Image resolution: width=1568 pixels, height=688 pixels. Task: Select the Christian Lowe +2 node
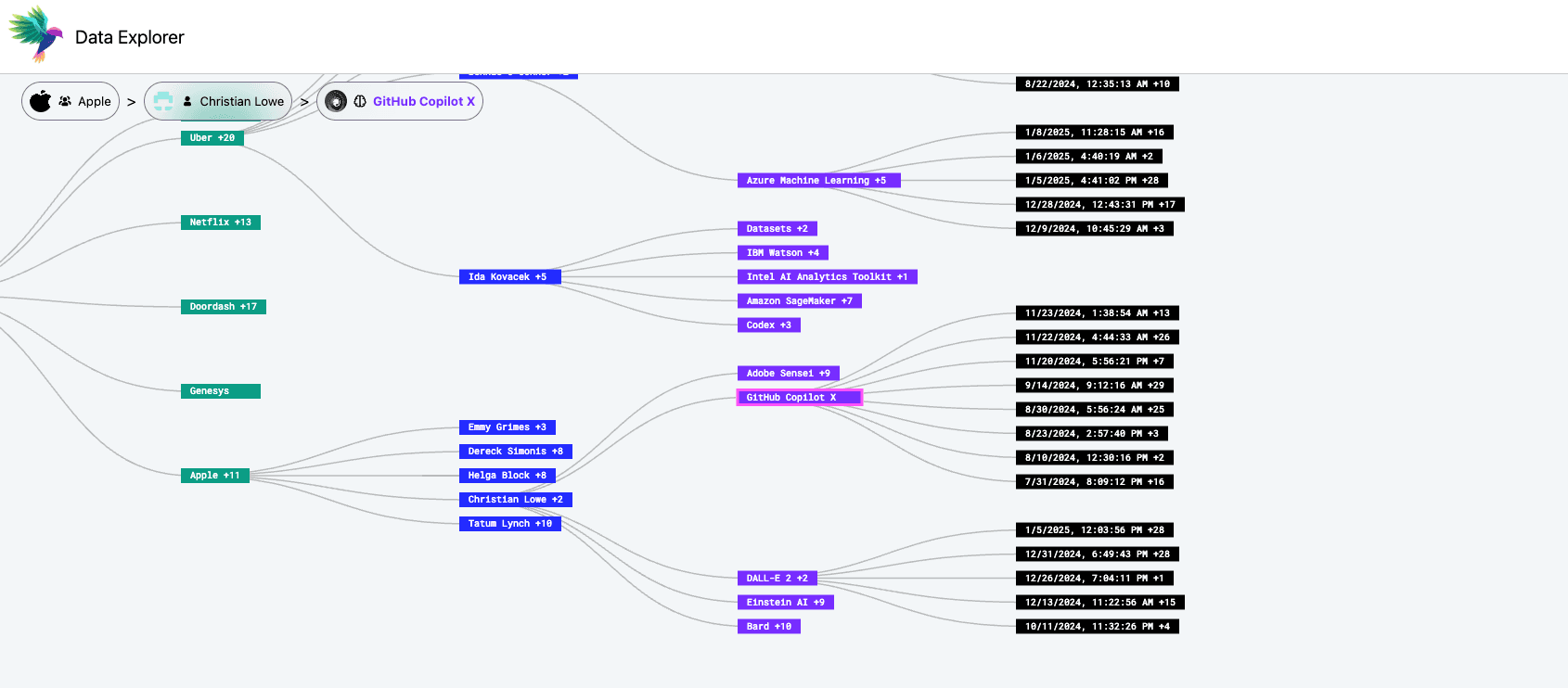(x=516, y=500)
